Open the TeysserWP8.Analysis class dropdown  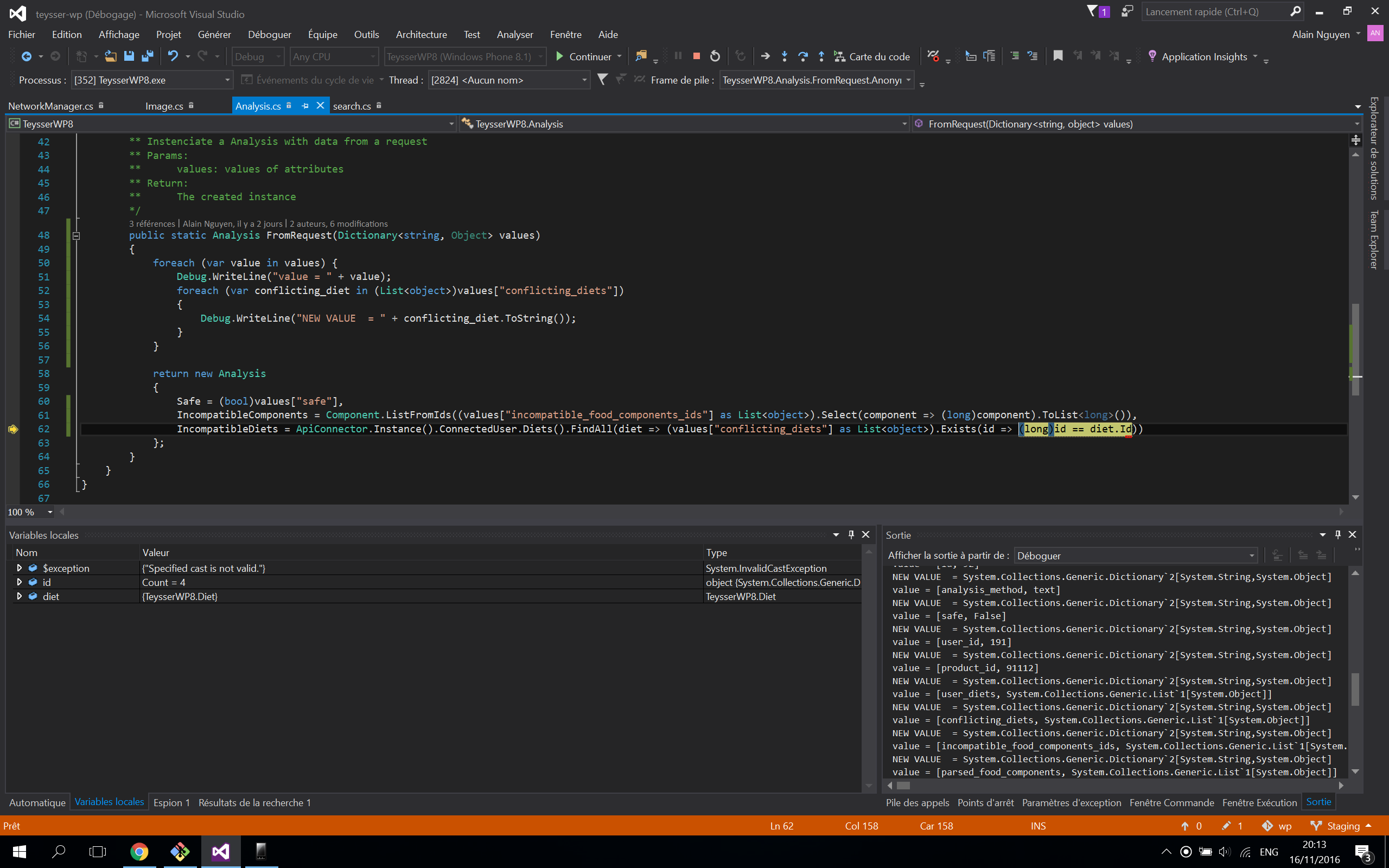[684, 124]
